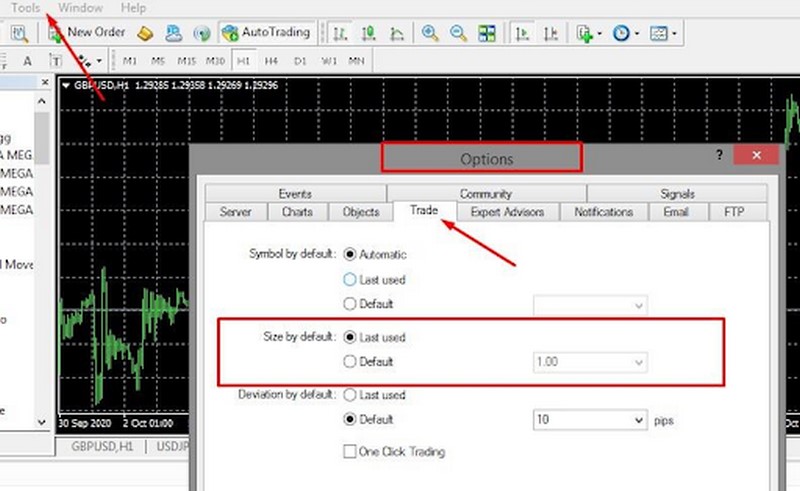Open the Help menu
This screenshot has height=491, width=800.
click(x=133, y=8)
